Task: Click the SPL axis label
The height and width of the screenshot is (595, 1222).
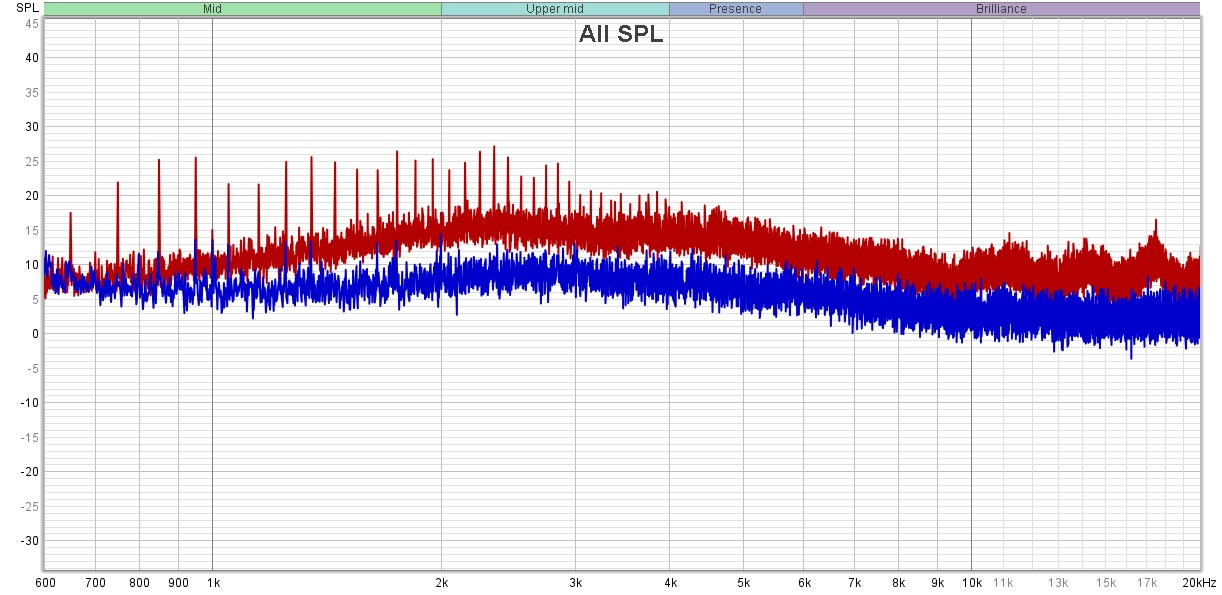Action: tap(27, 8)
